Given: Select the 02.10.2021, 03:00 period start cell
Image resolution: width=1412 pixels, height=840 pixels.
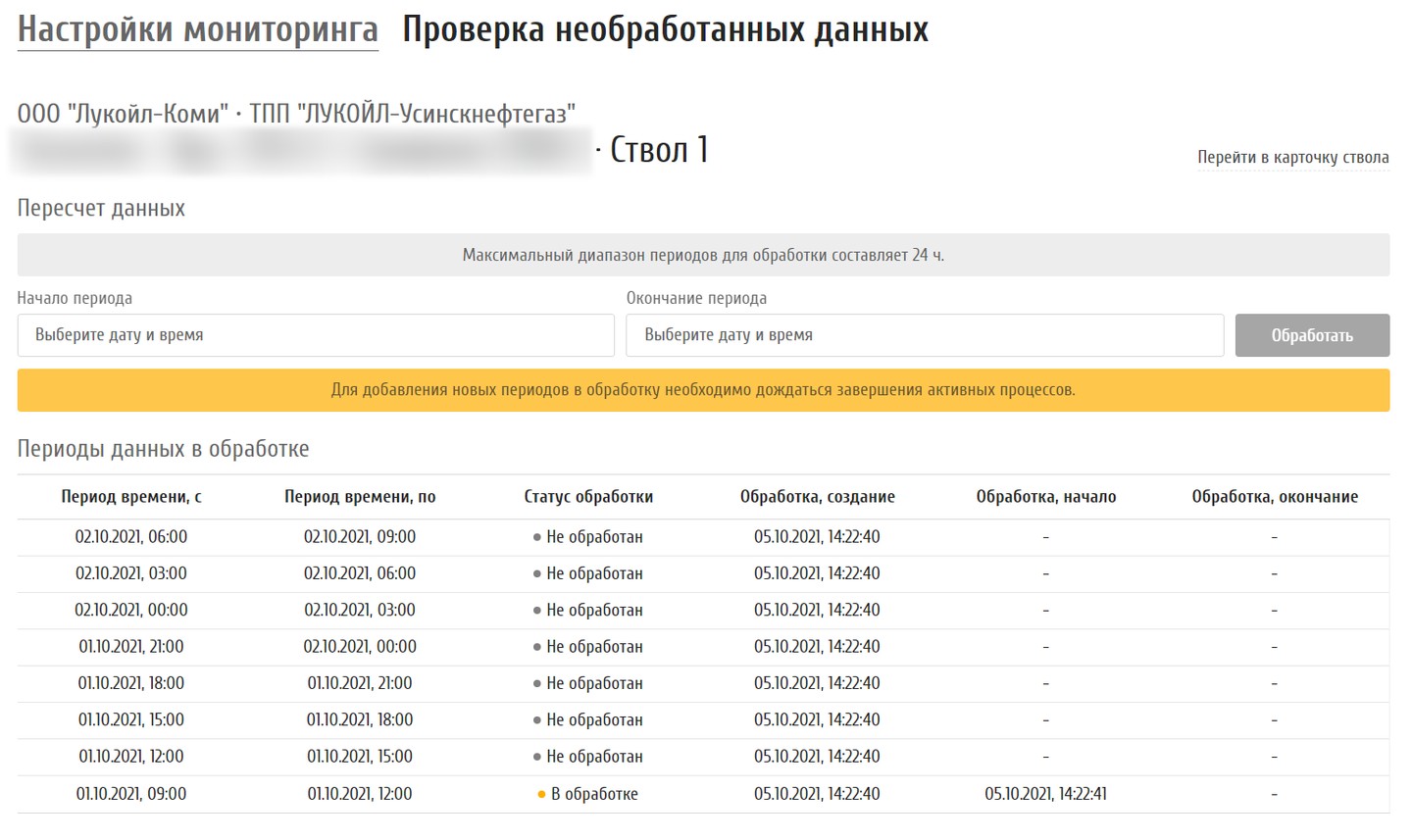Looking at the screenshot, I should (x=131, y=573).
